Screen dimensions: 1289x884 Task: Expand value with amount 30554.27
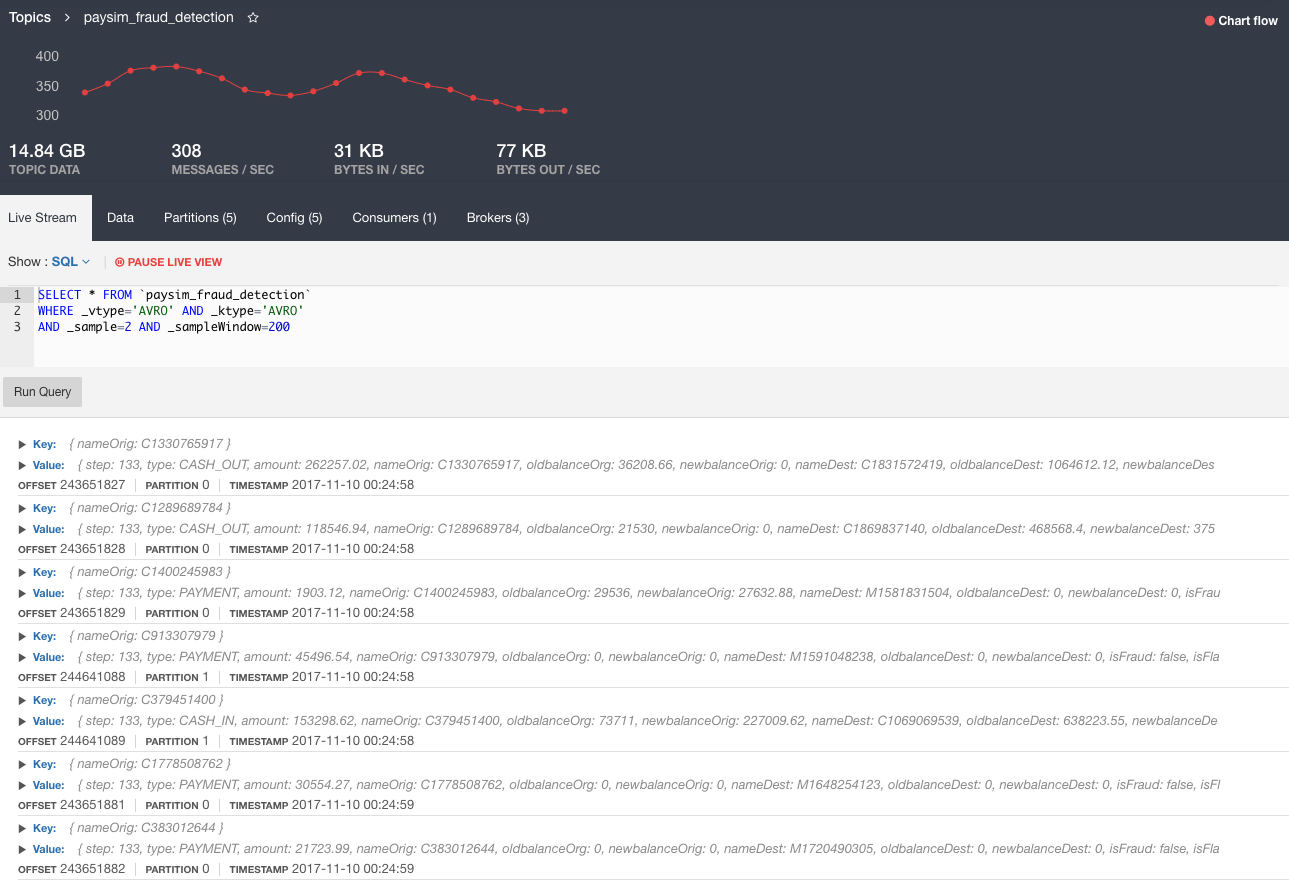[22, 785]
